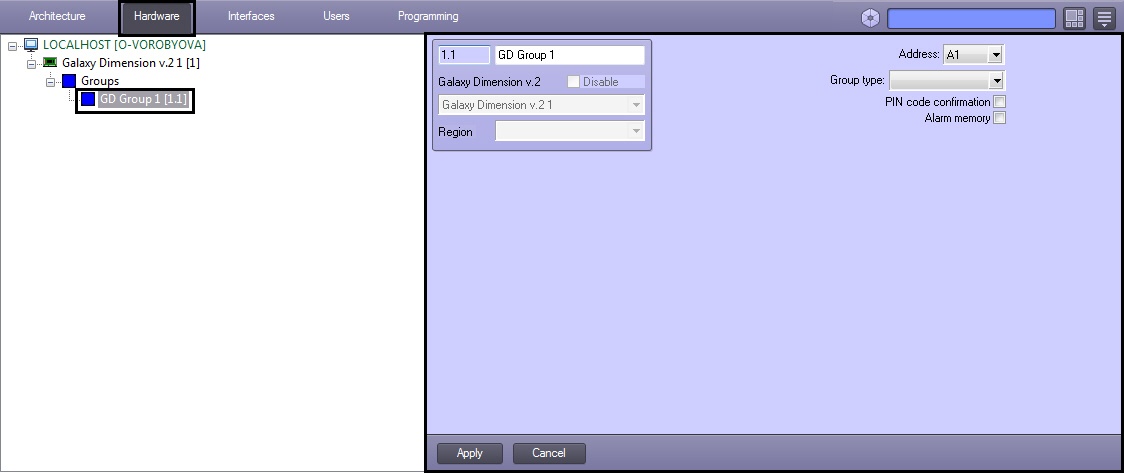Click the blue Groups folder icon
The width and height of the screenshot is (1124, 473).
coord(69,81)
